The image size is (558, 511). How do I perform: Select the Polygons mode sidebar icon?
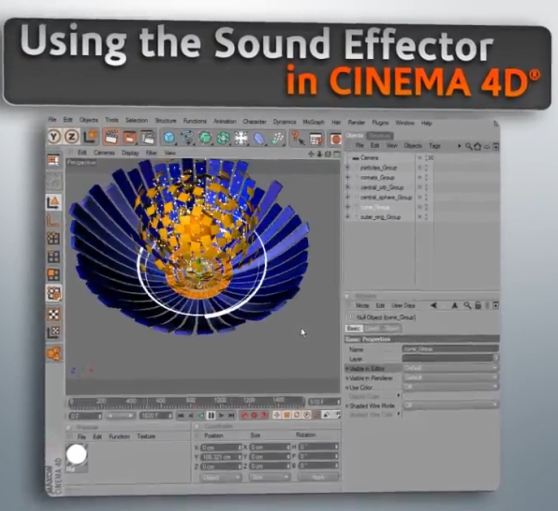coord(54,275)
